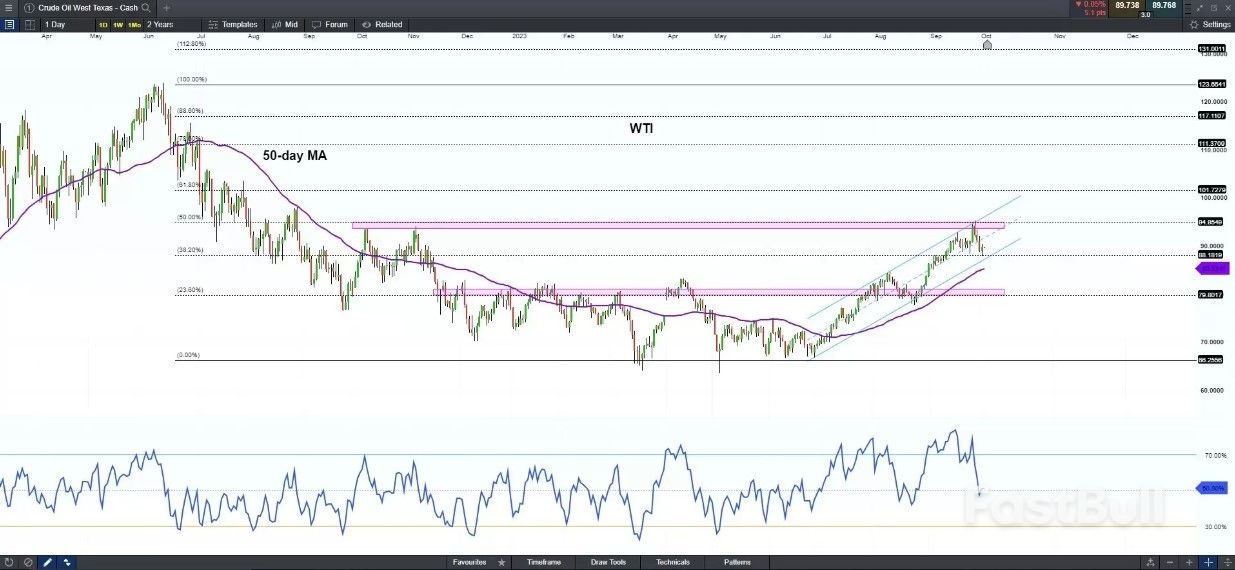Add a new chart tab with the plus
The width and height of the screenshot is (1235, 570).
coord(166,7)
